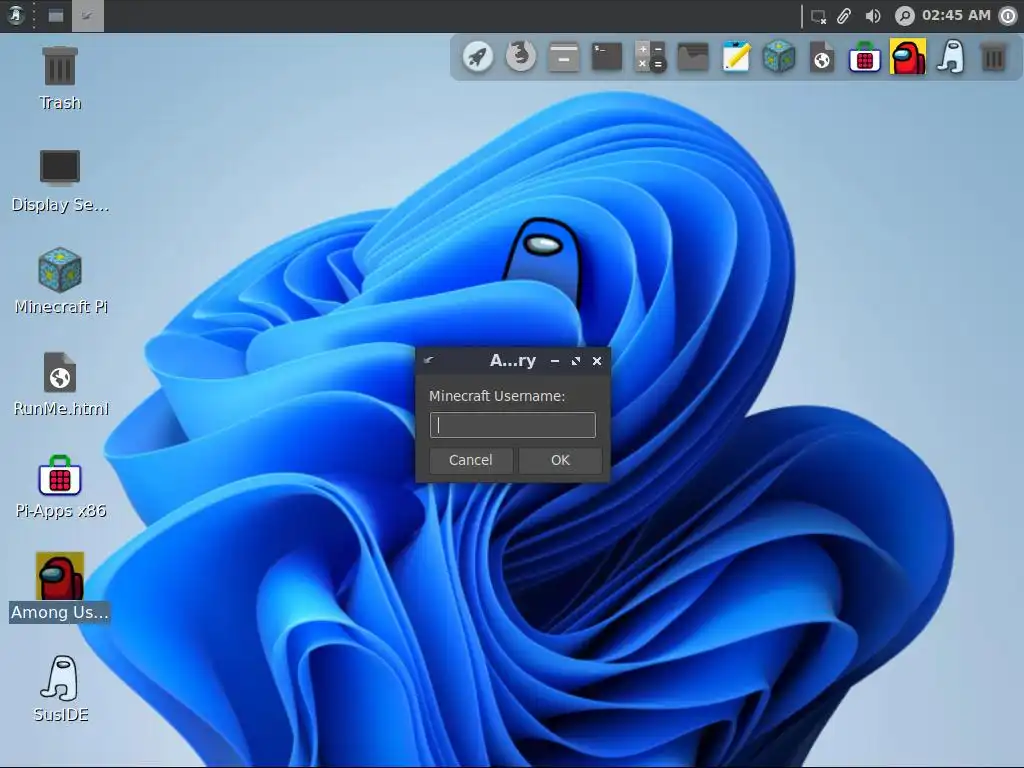The width and height of the screenshot is (1024, 768).
Task: Open the volume speaker tray icon
Action: [x=872, y=16]
